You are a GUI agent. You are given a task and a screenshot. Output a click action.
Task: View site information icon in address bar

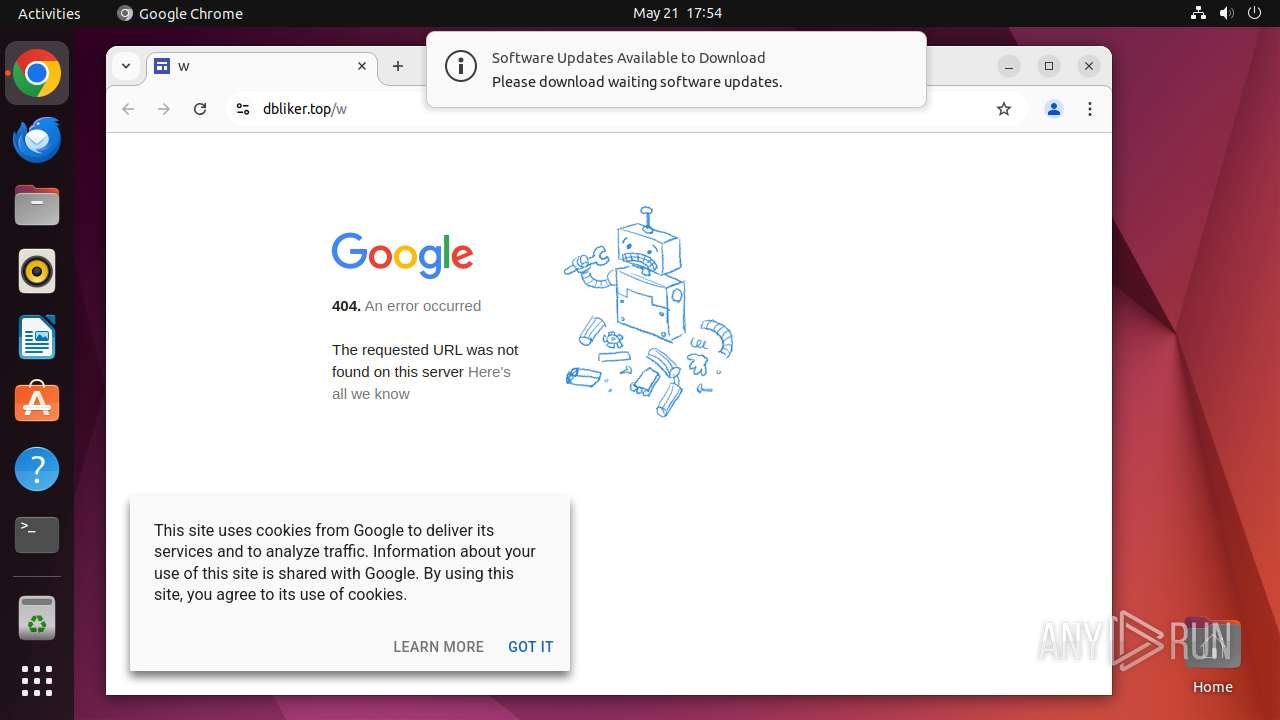(242, 109)
